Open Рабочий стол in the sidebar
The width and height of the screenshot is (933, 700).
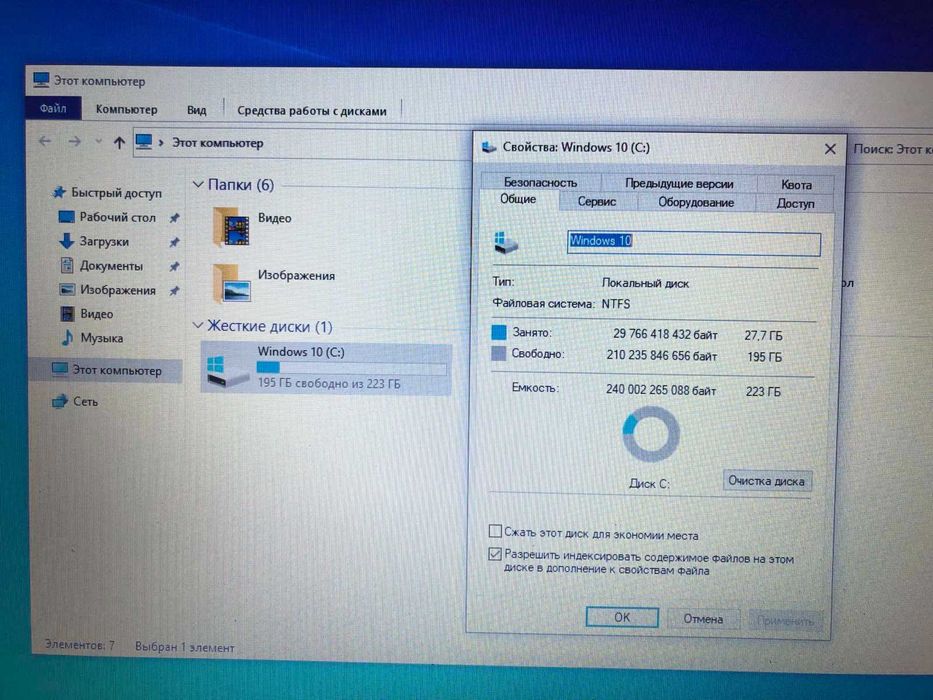coord(117,217)
